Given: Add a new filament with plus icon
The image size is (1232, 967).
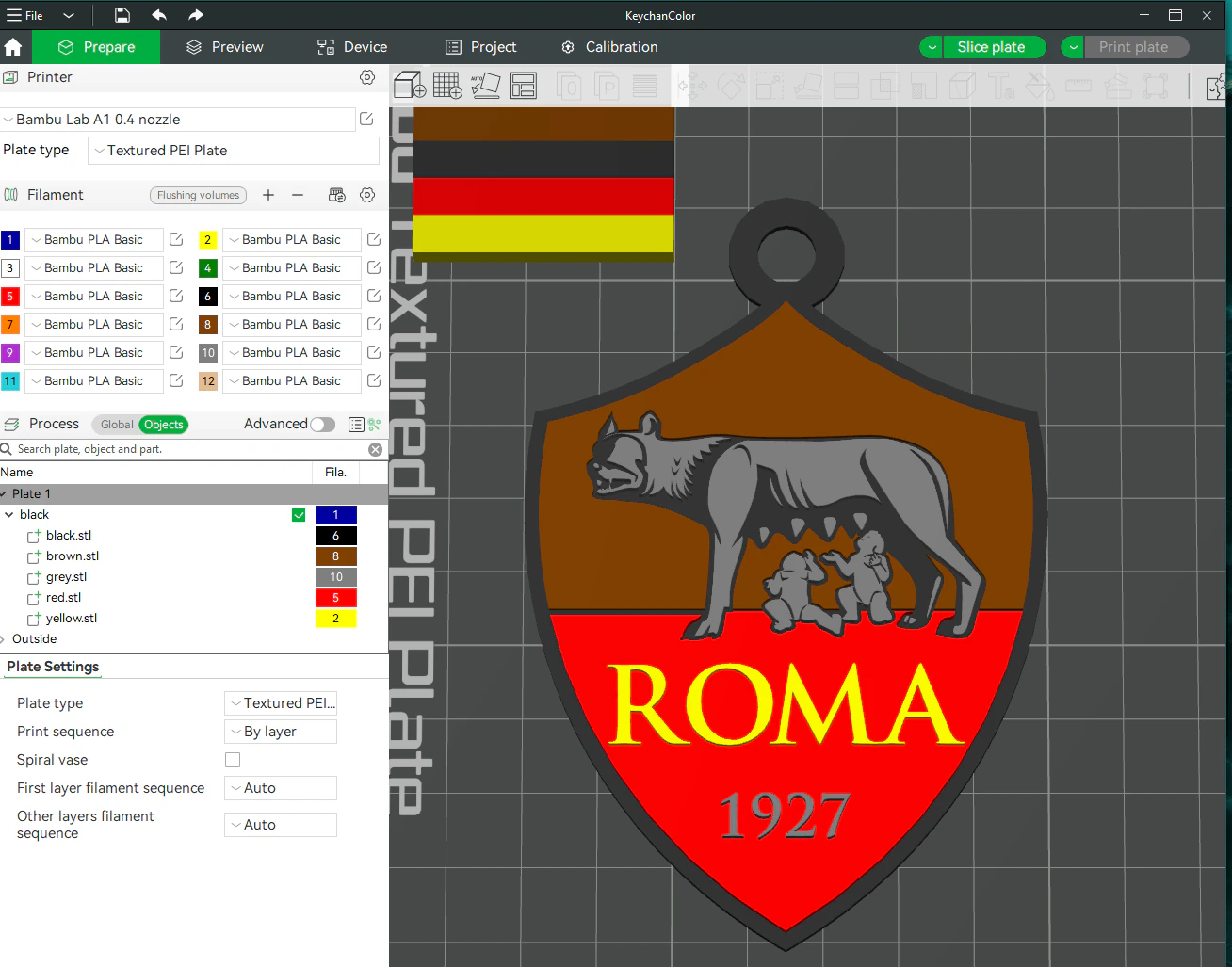Looking at the screenshot, I should pos(268,195).
